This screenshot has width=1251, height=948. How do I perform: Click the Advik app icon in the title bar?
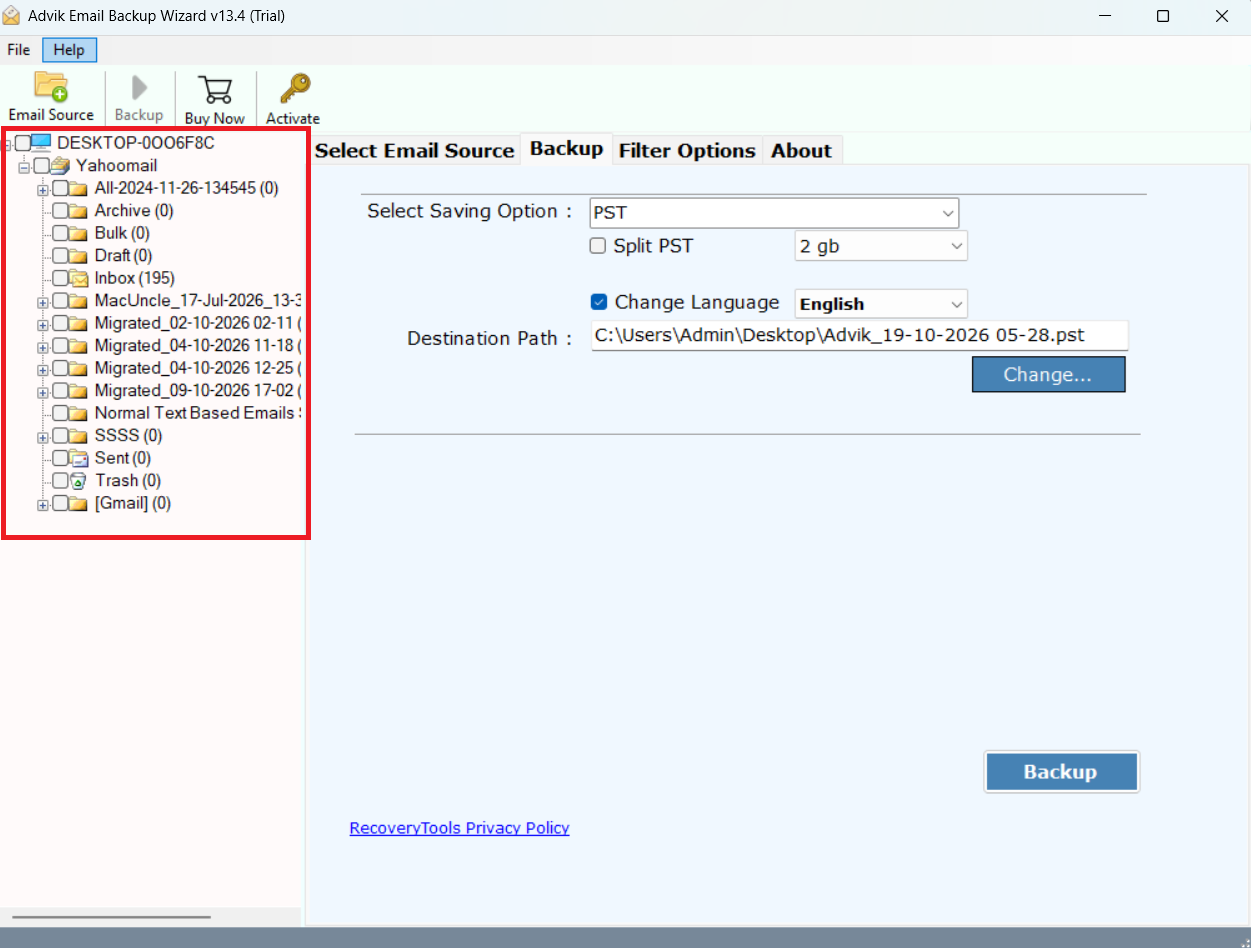pyautogui.click(x=13, y=17)
